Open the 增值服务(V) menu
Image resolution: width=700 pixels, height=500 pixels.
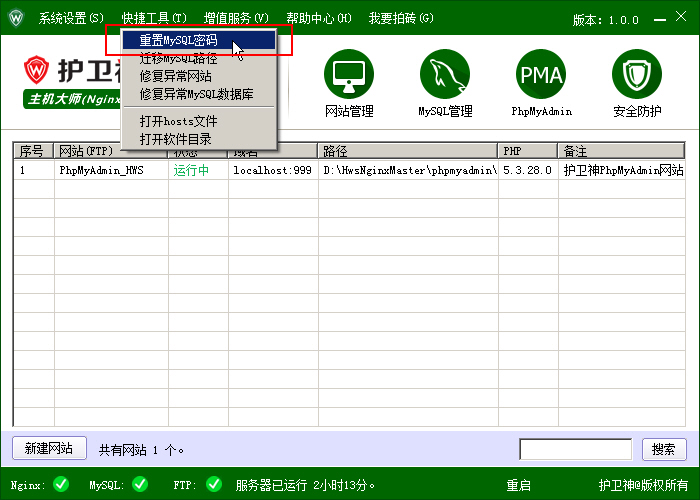point(236,18)
